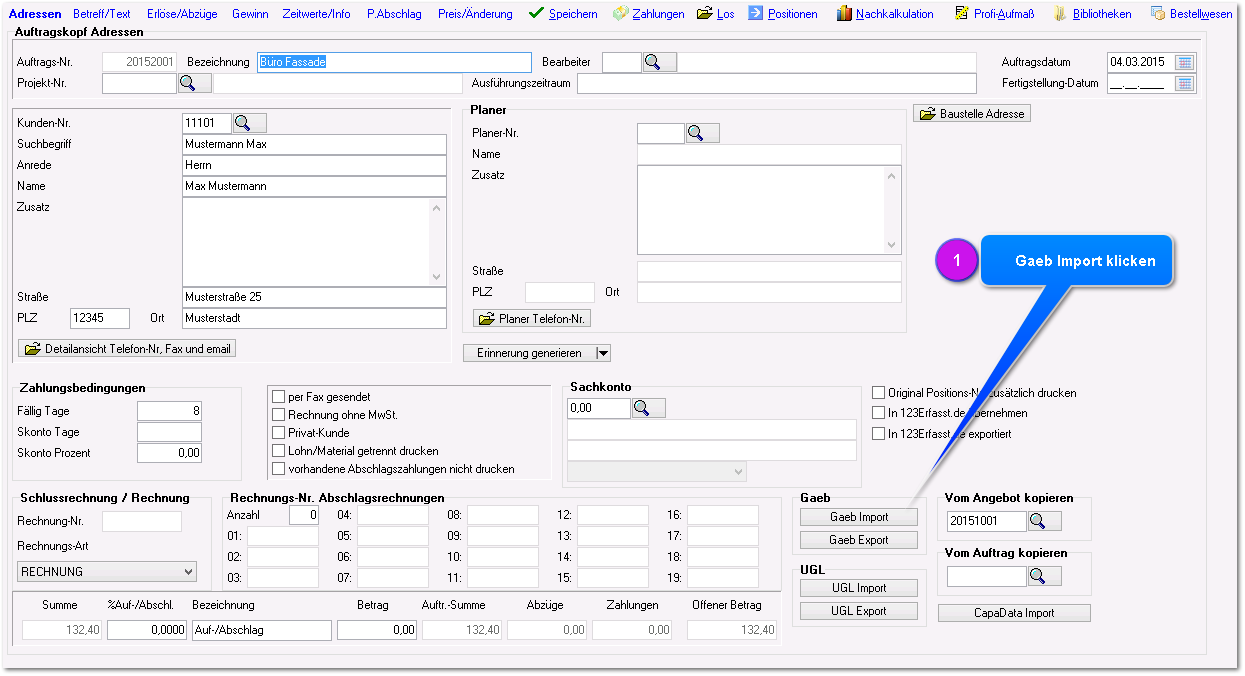Open the Fertigstellung-Datum calendar picker
This screenshot has width=1245, height=676.
tap(1186, 84)
